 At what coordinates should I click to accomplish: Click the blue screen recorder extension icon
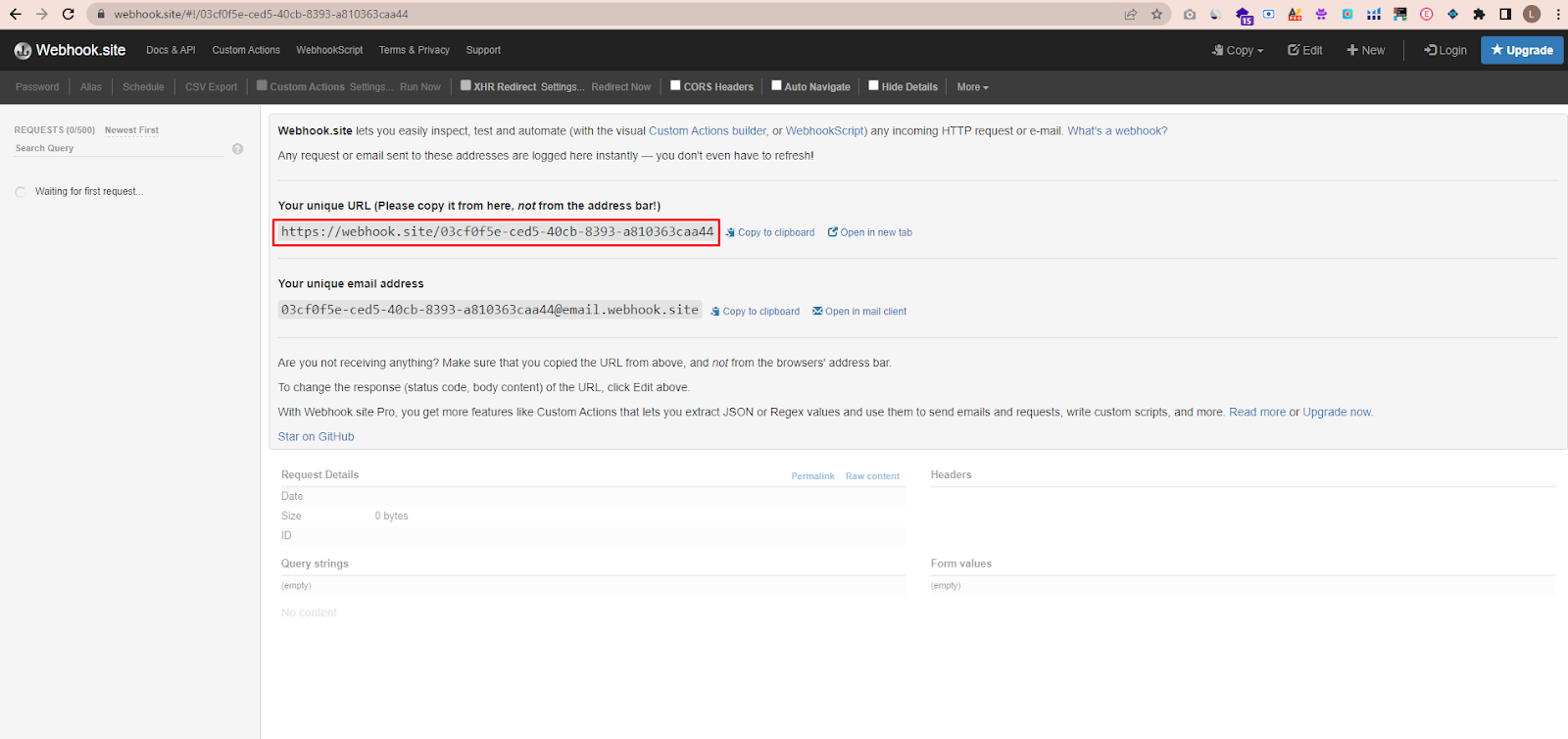click(1269, 14)
